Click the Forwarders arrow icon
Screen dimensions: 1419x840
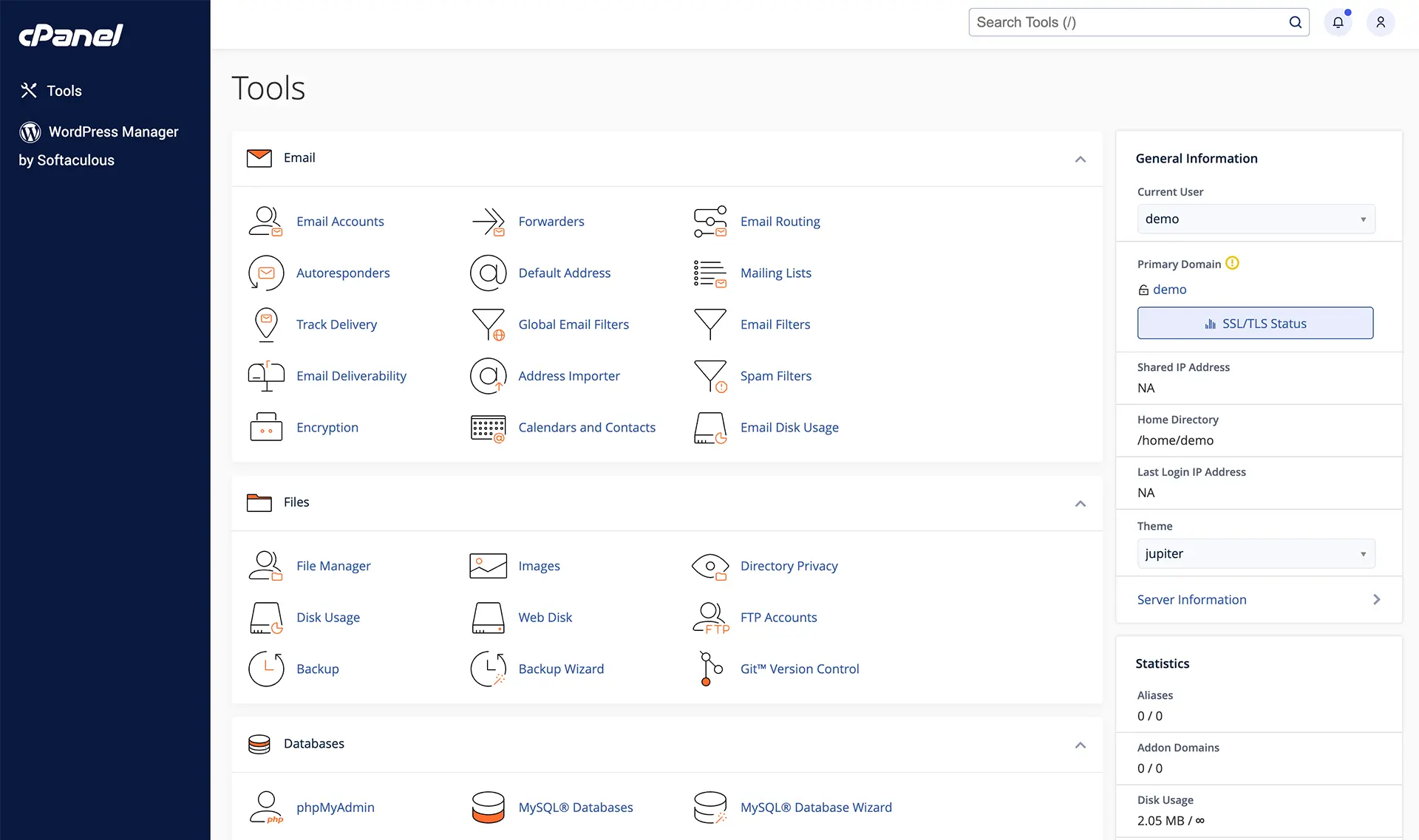[488, 221]
